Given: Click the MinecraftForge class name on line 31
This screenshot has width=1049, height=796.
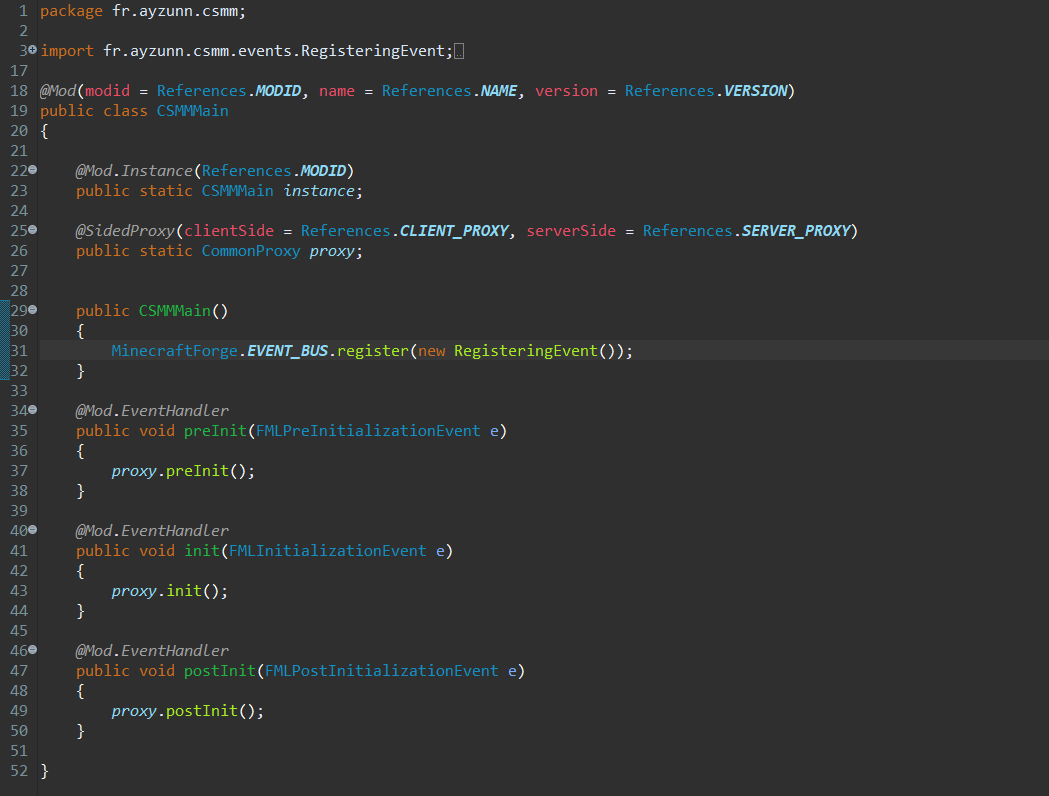Looking at the screenshot, I should click(x=174, y=351).
